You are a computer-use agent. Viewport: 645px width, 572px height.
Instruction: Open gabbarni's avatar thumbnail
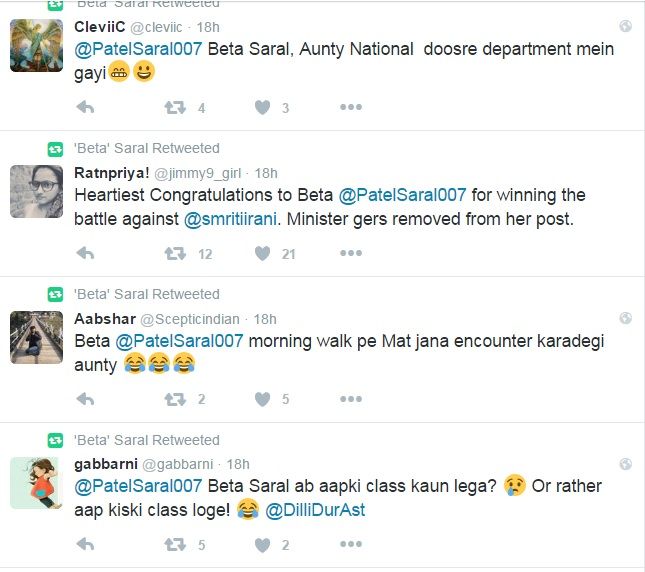(37, 482)
